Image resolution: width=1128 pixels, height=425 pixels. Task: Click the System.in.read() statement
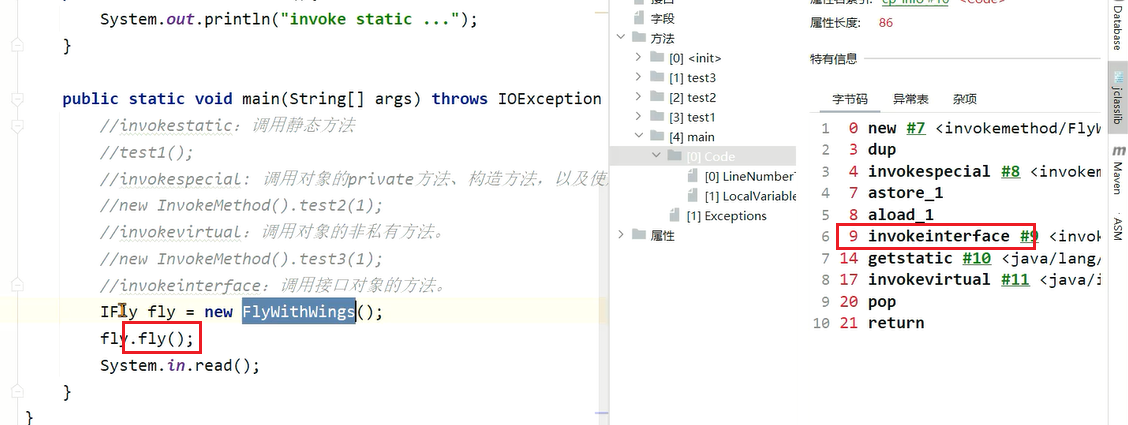click(x=180, y=365)
